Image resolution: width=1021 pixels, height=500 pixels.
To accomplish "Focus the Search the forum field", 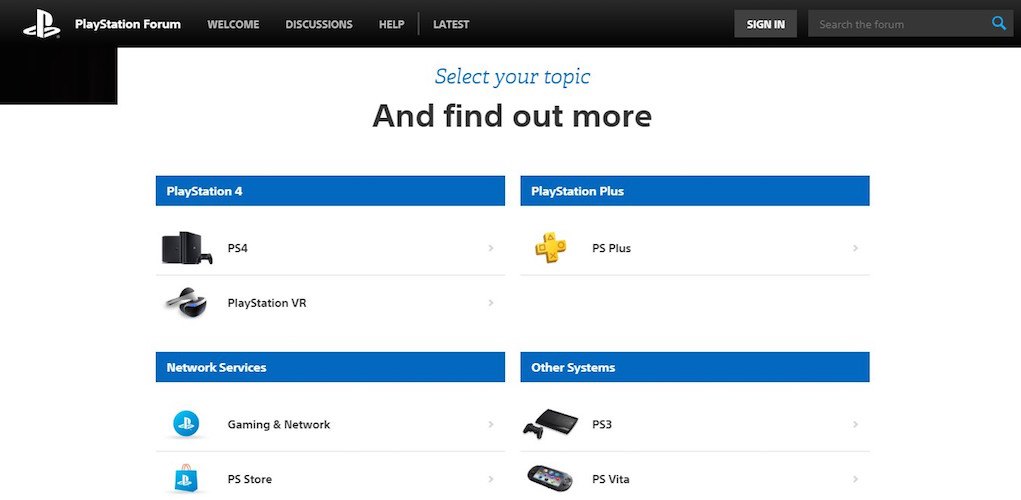I will (899, 24).
